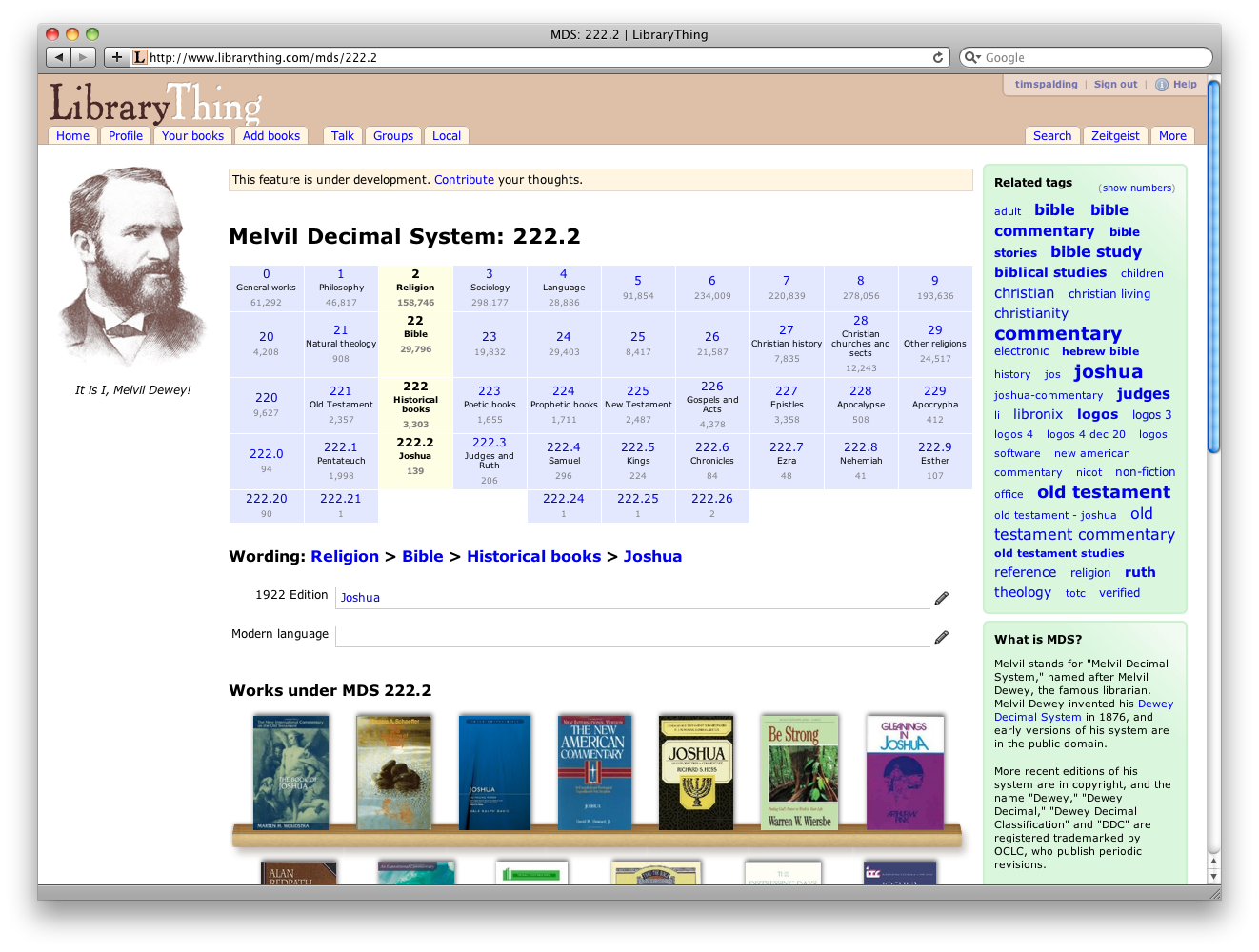Open the Zeitgeist tab
1259x952 pixels.
(x=1115, y=135)
